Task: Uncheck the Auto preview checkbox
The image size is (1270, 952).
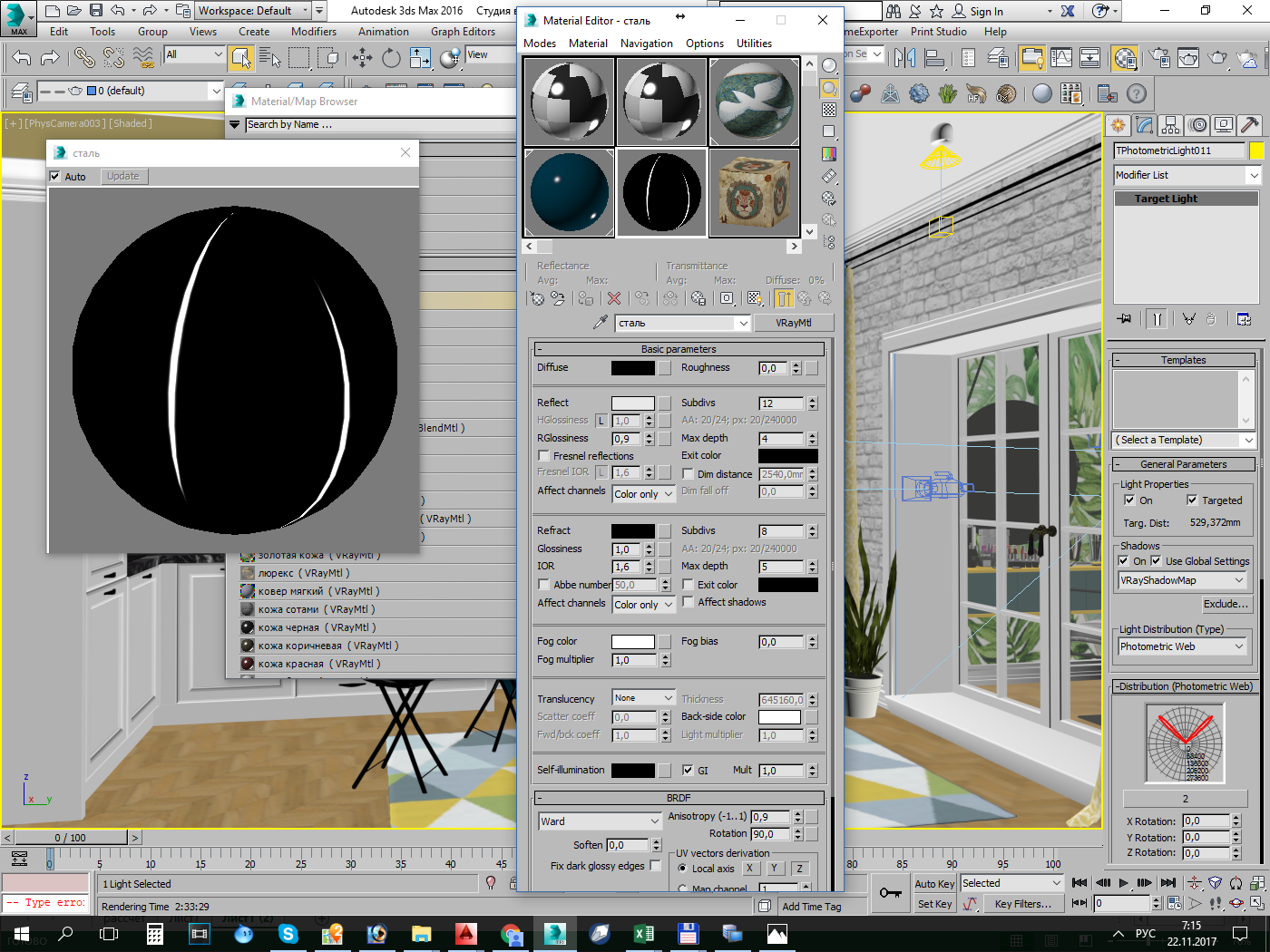Action: point(55,177)
